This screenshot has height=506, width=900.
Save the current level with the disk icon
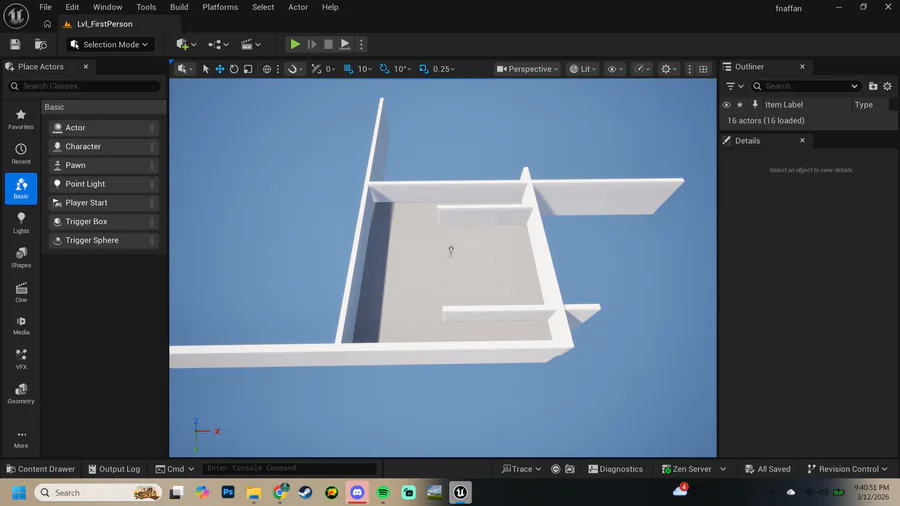[15, 44]
